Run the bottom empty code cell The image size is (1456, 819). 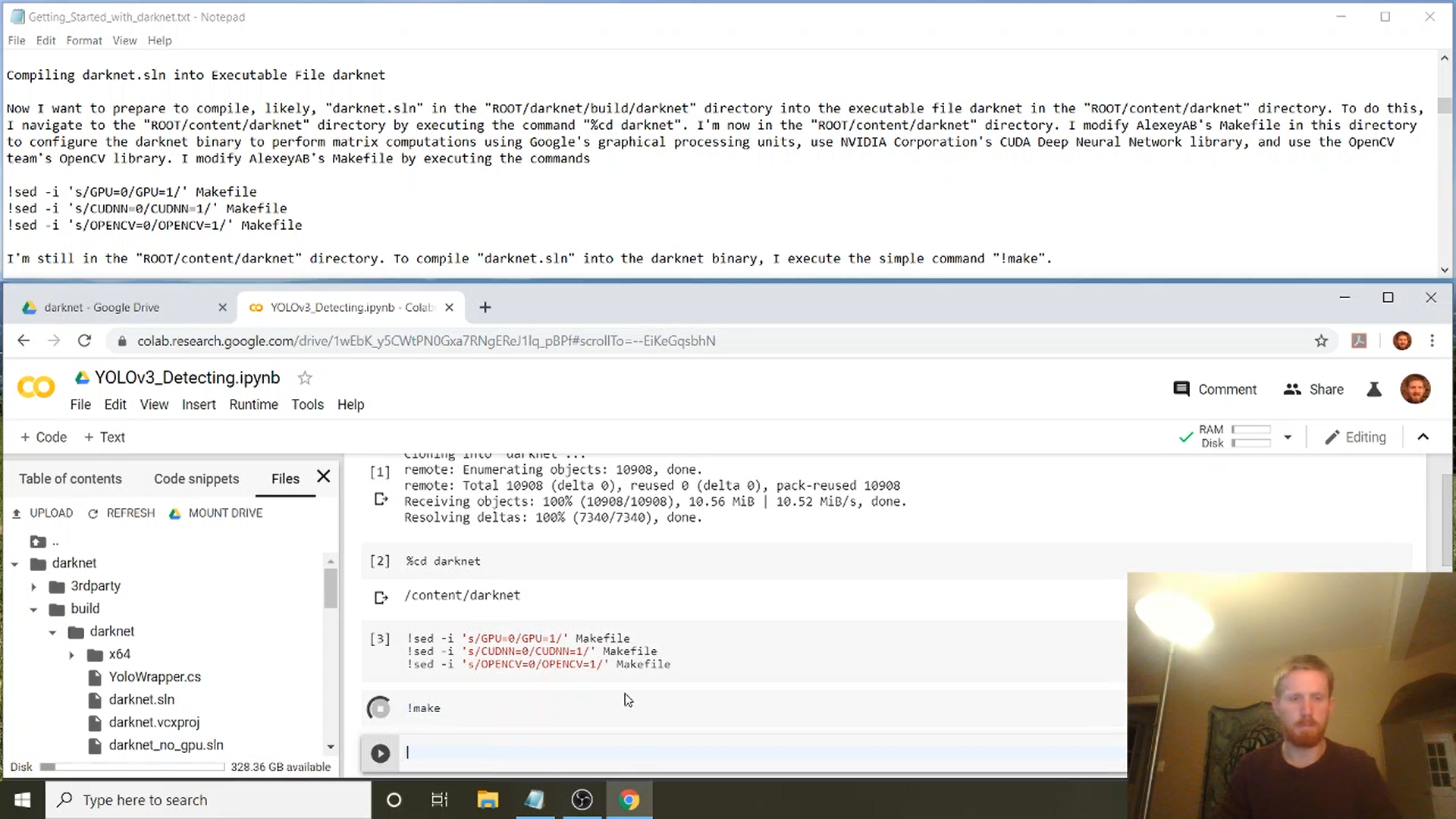click(x=379, y=752)
